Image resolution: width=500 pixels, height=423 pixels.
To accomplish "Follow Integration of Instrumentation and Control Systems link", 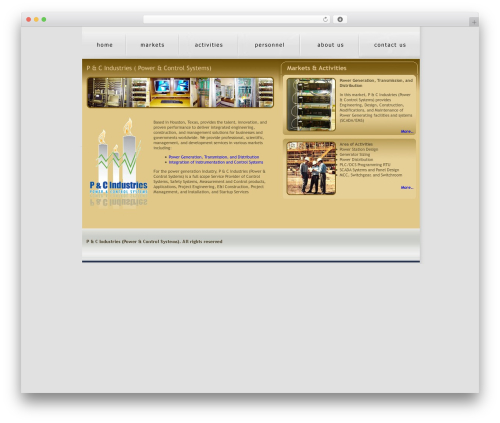I will (216, 162).
